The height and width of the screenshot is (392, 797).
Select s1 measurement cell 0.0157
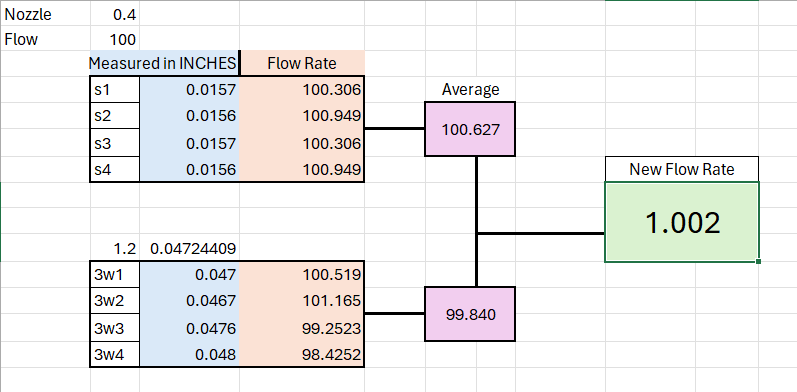(189, 90)
